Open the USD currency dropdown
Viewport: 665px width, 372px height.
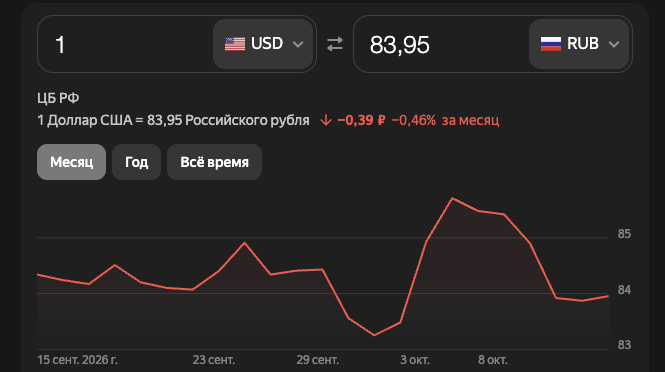[263, 44]
